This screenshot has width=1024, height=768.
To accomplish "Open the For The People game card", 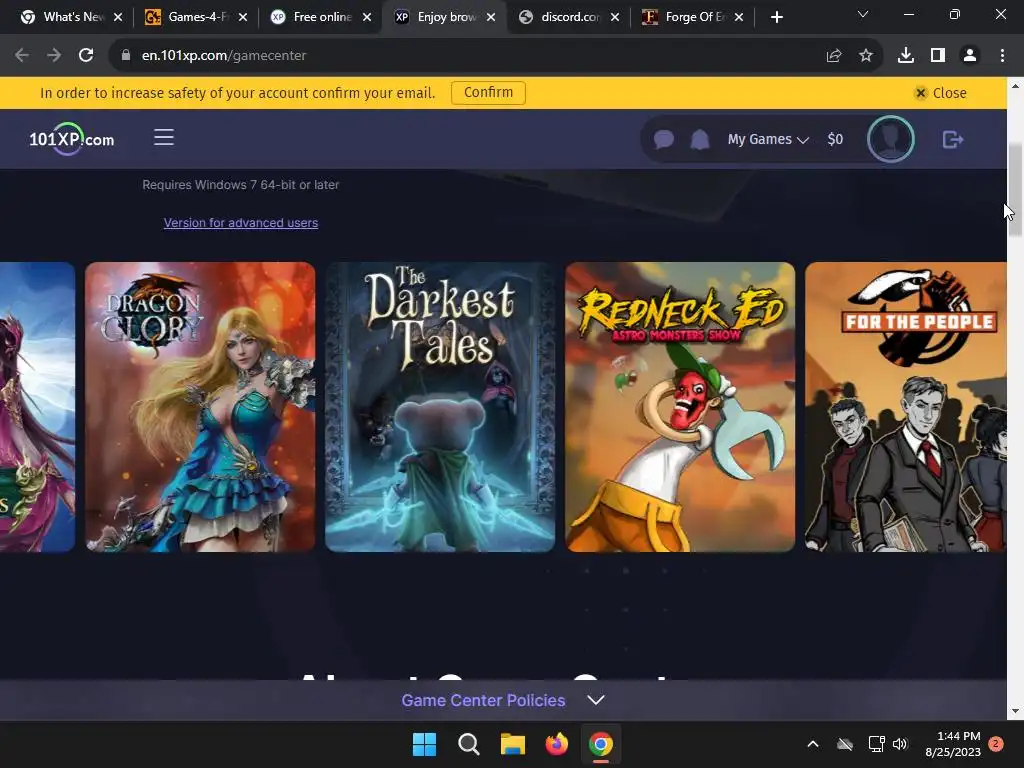I will [906, 407].
